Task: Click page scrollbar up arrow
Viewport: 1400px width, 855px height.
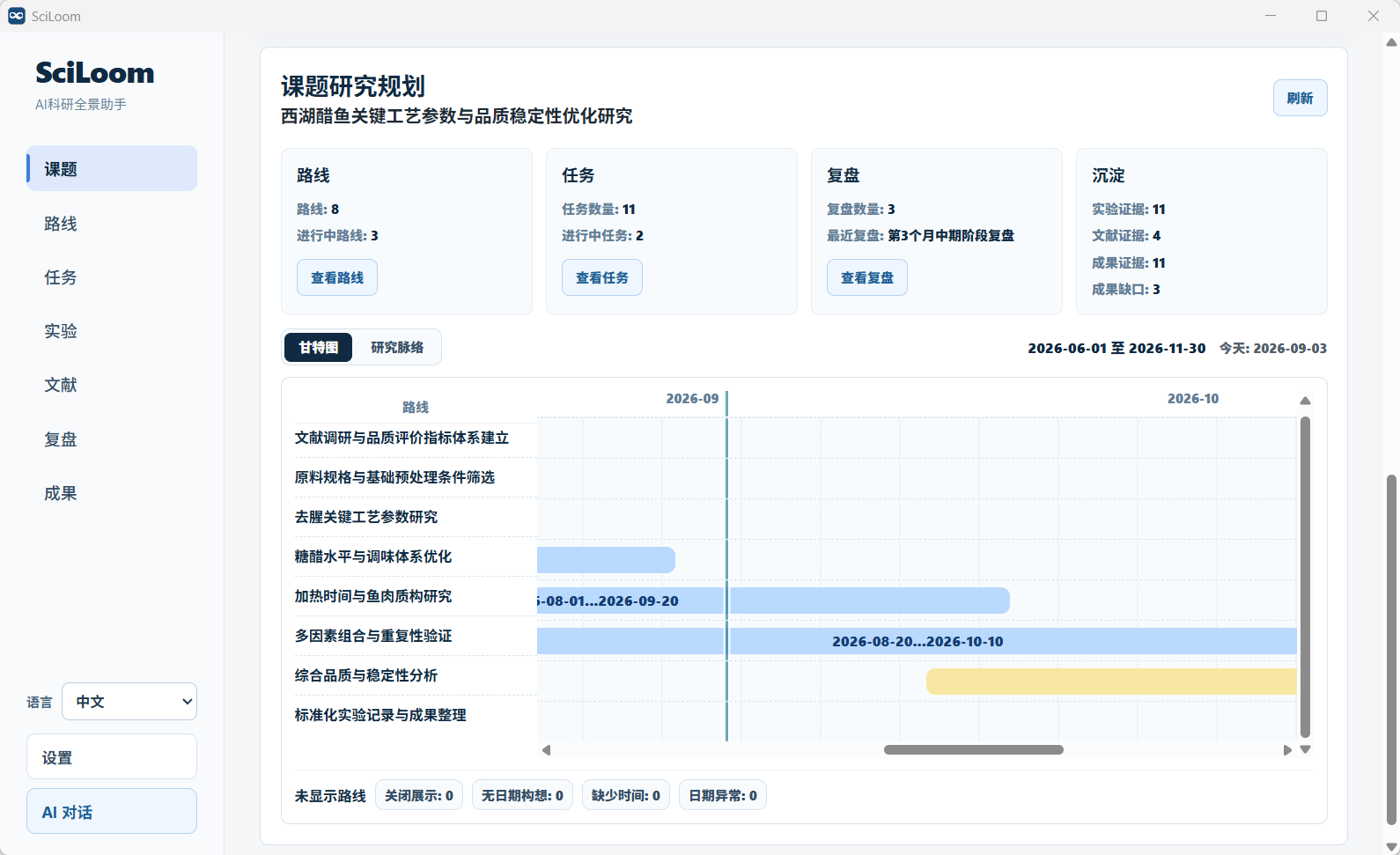Action: coord(1391,41)
